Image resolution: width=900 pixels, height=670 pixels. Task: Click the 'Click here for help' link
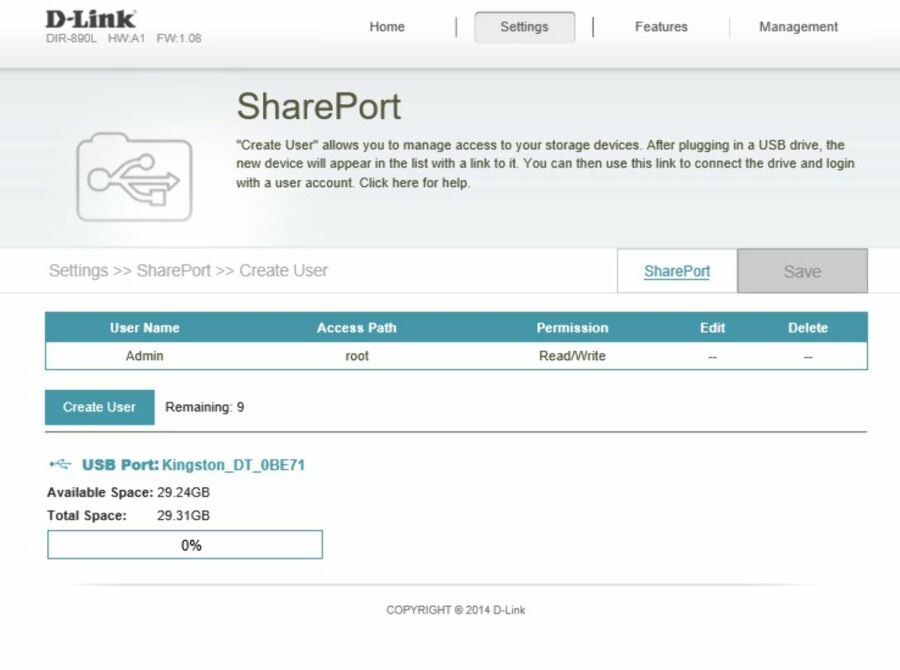(x=414, y=183)
